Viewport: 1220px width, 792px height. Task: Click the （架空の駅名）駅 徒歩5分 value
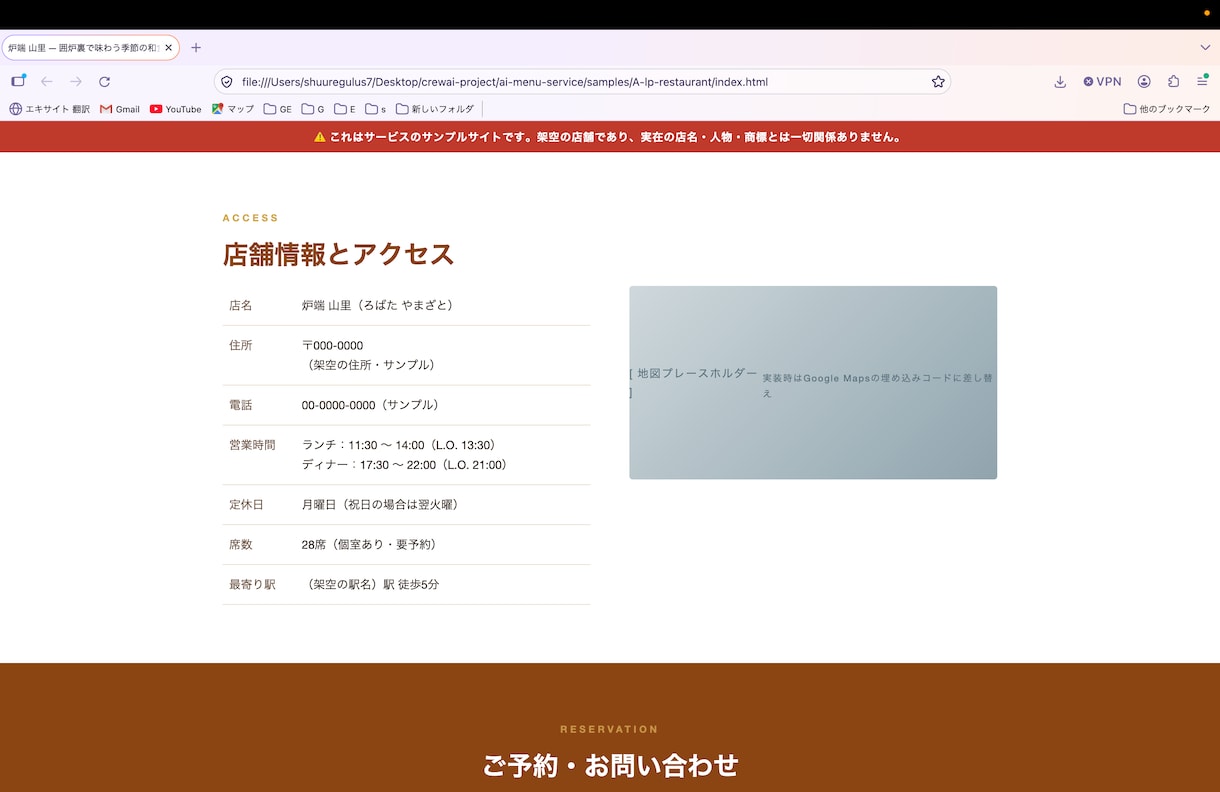coord(372,585)
